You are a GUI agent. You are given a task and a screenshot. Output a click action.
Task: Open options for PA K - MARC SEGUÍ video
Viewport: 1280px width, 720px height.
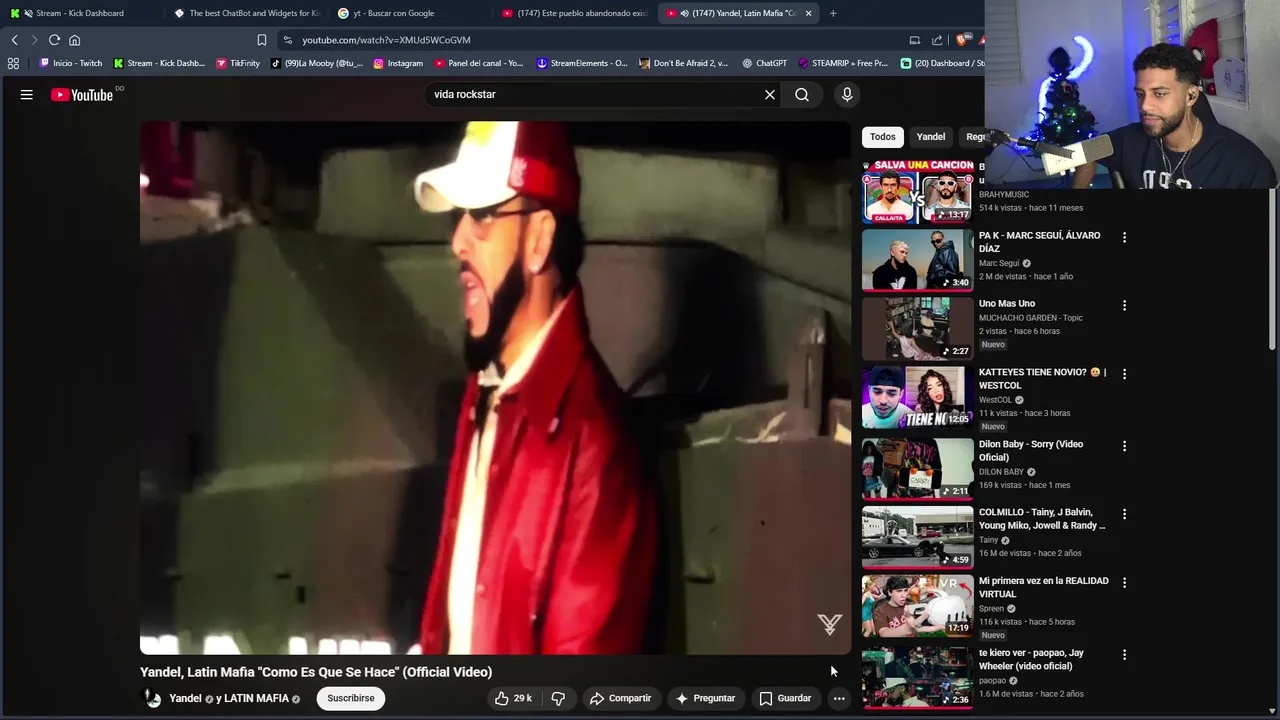point(1124,237)
